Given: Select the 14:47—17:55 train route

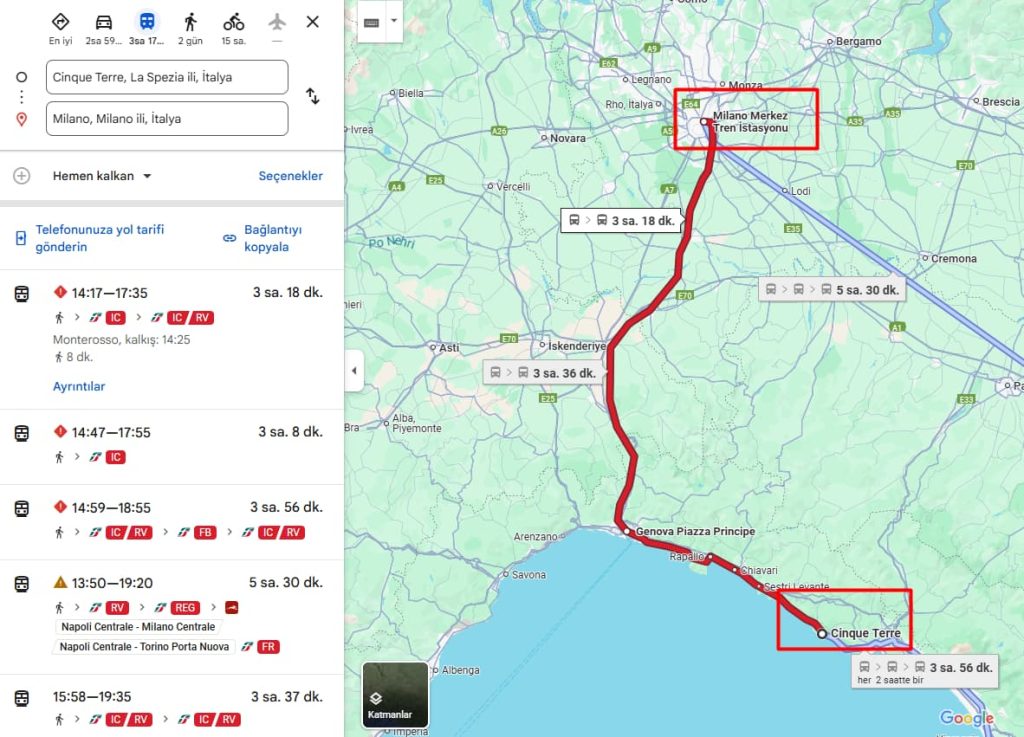Looking at the screenshot, I should click(172, 444).
